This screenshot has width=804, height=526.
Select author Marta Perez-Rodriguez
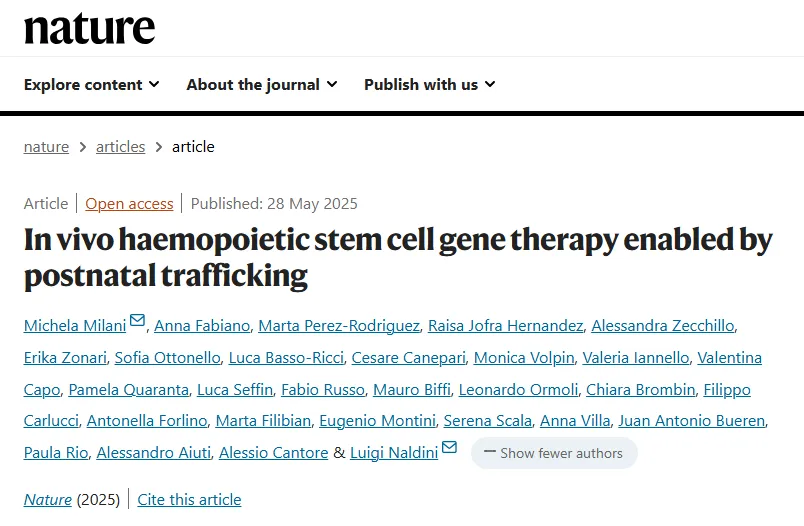tap(339, 326)
